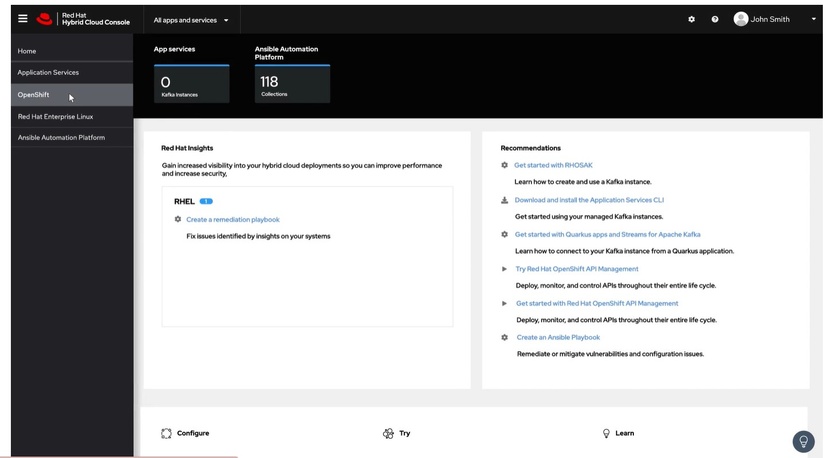The image size is (828, 458).
Task: Click gear icon beside Create an Ansible Playbook
Action: click(504, 338)
